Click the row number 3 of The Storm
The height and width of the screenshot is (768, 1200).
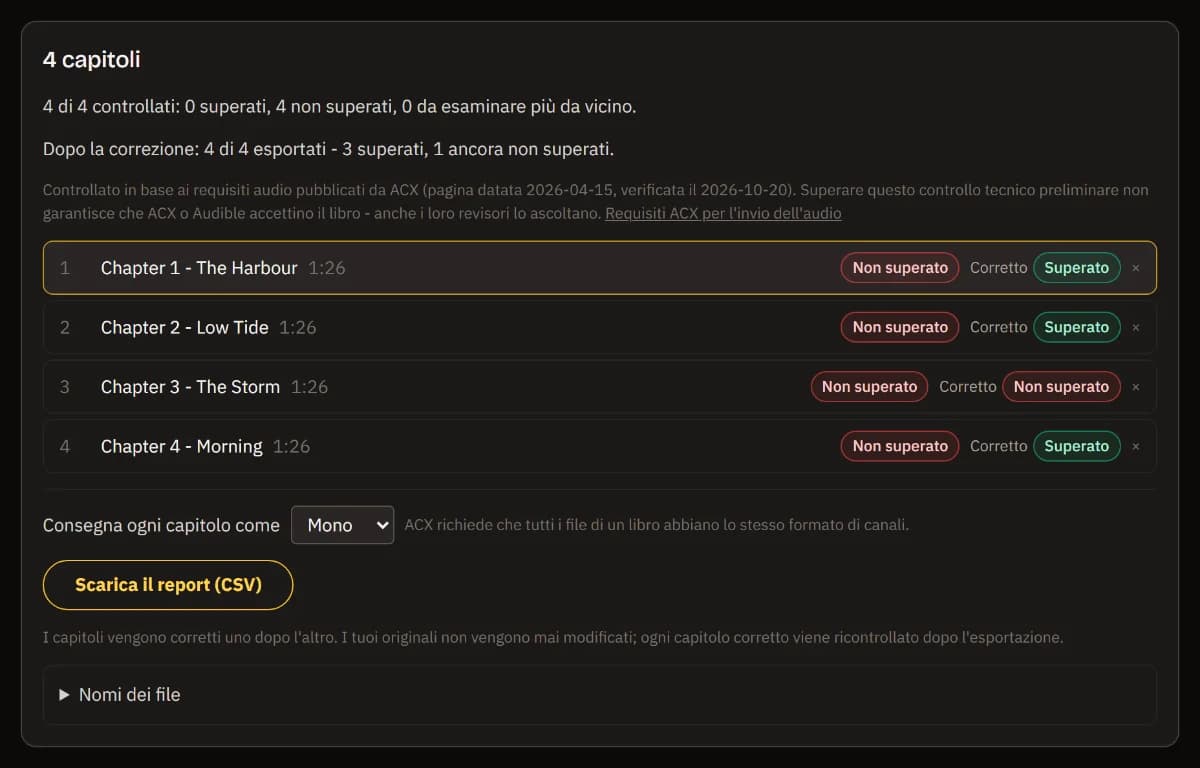pos(65,387)
